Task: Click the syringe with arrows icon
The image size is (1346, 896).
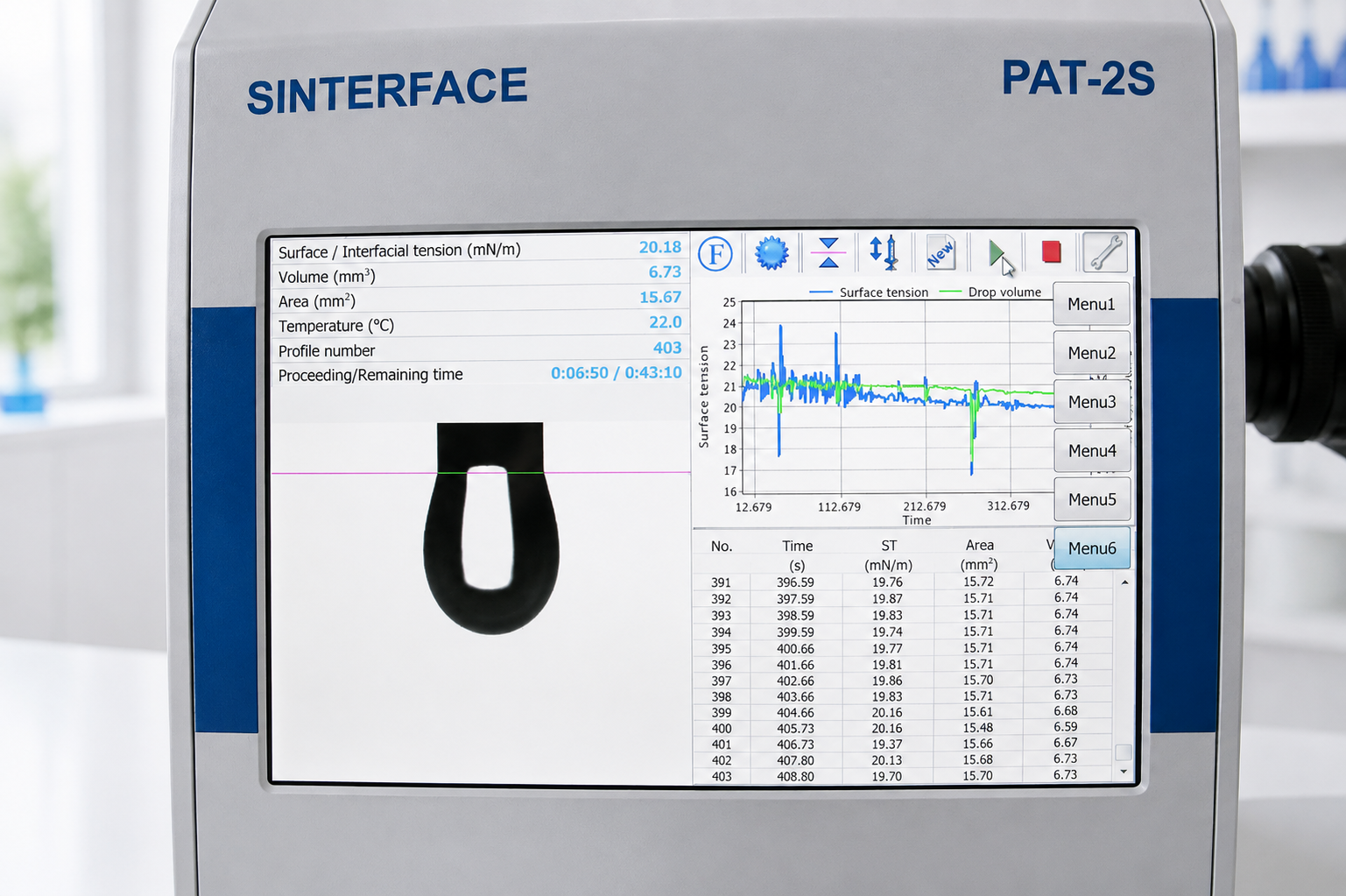Action: pyautogui.click(x=884, y=252)
